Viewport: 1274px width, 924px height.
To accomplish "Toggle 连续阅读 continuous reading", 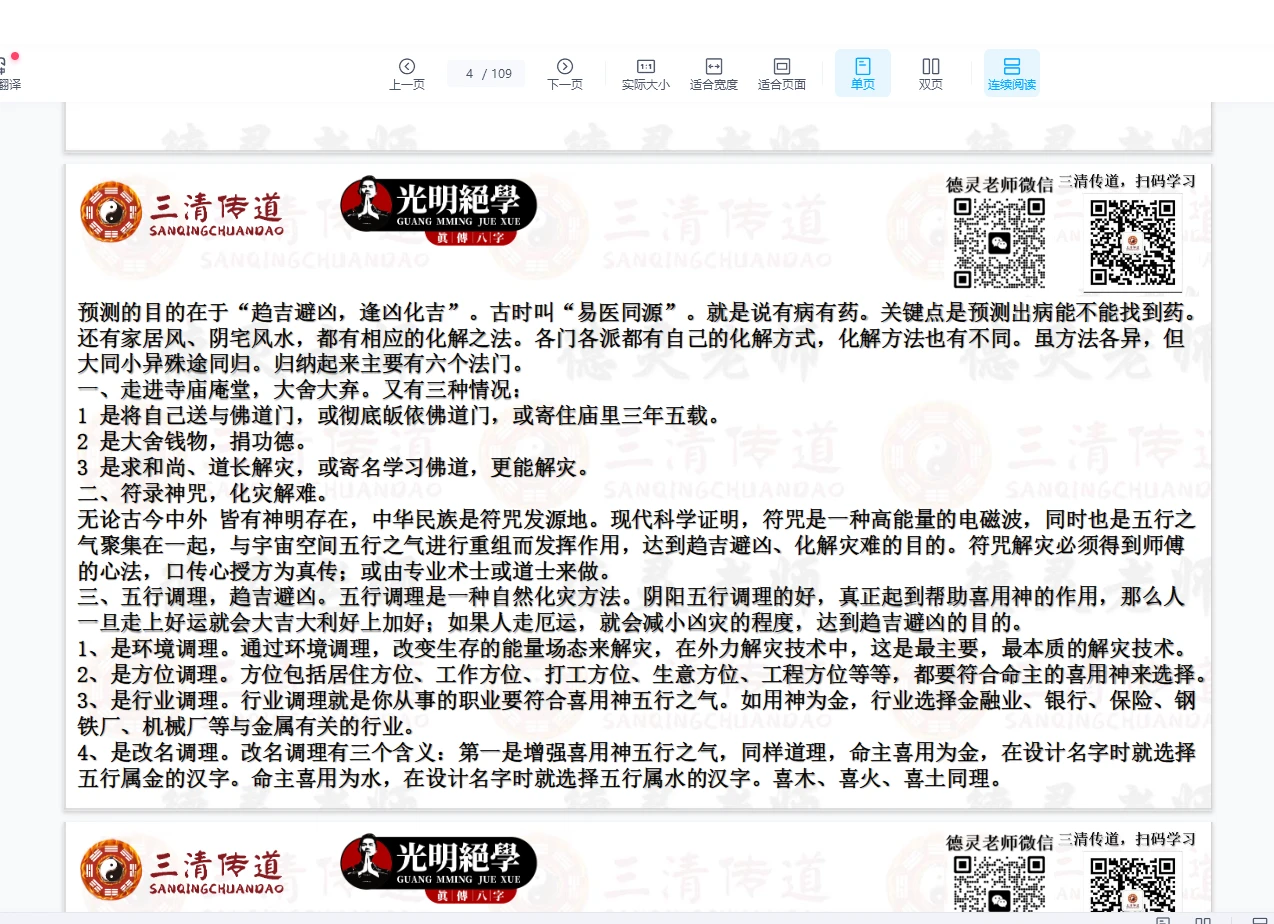I will [1011, 74].
